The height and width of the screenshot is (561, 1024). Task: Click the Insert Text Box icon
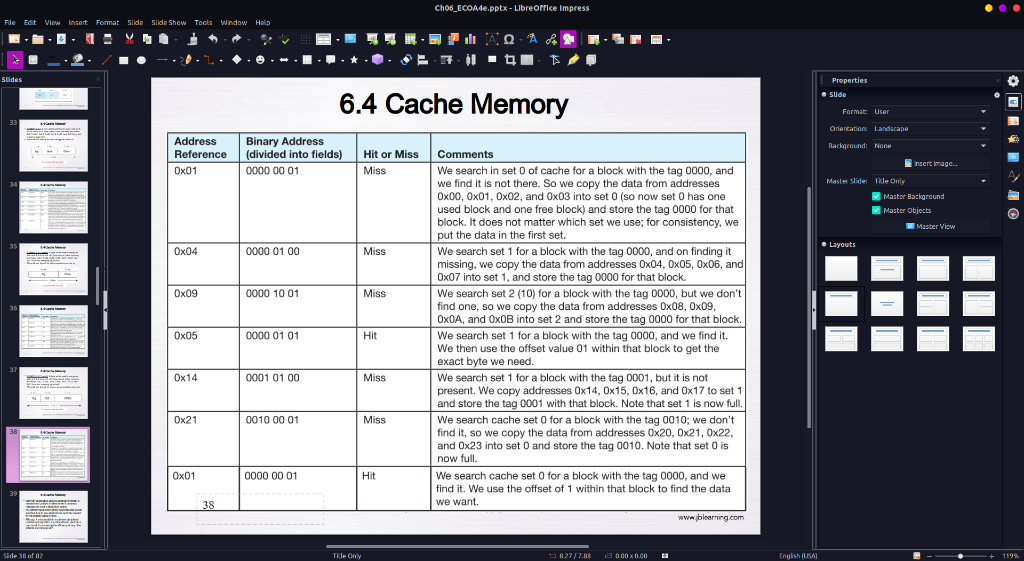click(492, 39)
